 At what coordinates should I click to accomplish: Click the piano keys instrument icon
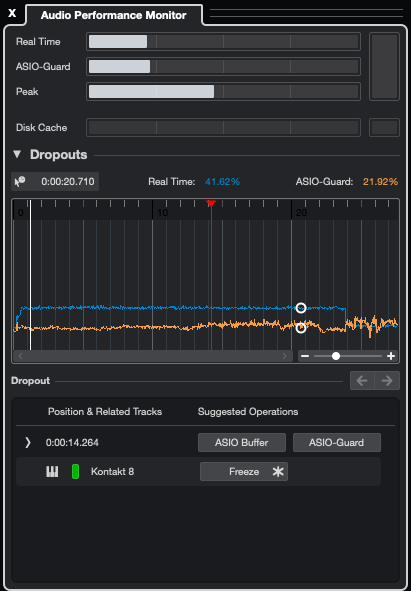click(52, 472)
